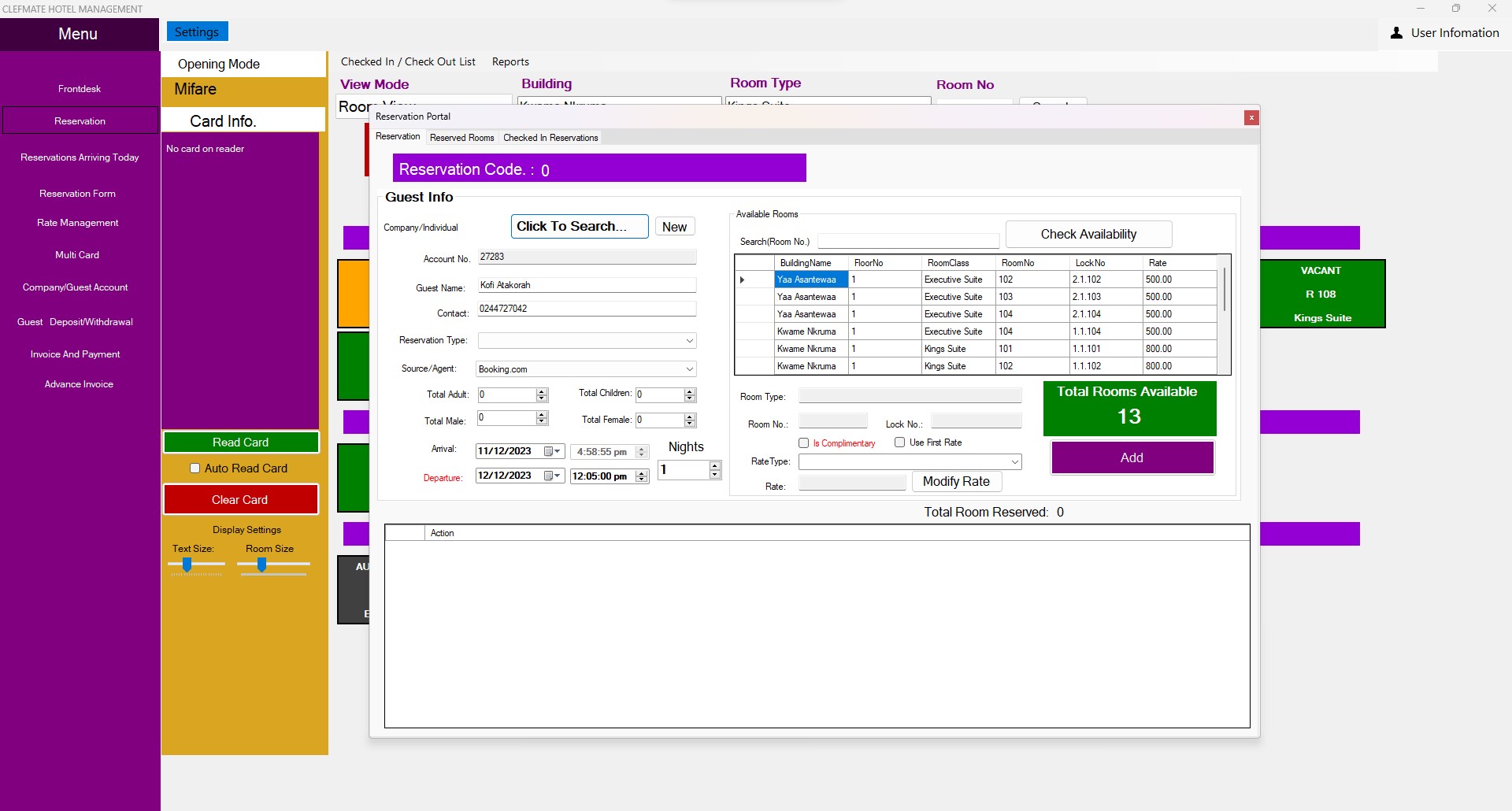Select the Executive Suite room 103 row
This screenshot has width=1512, height=811.
(x=976, y=297)
